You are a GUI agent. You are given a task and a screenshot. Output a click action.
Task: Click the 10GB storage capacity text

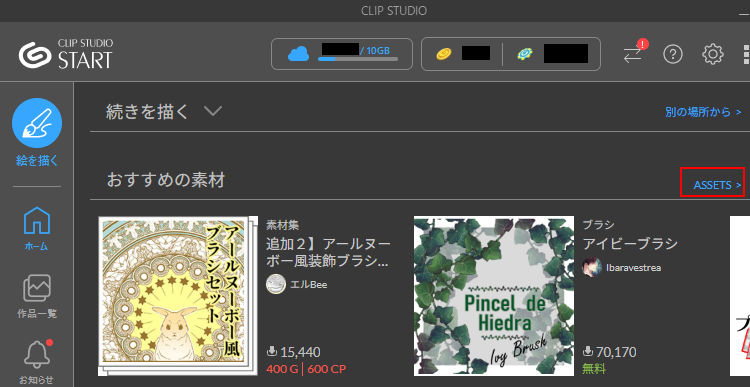click(x=378, y=50)
